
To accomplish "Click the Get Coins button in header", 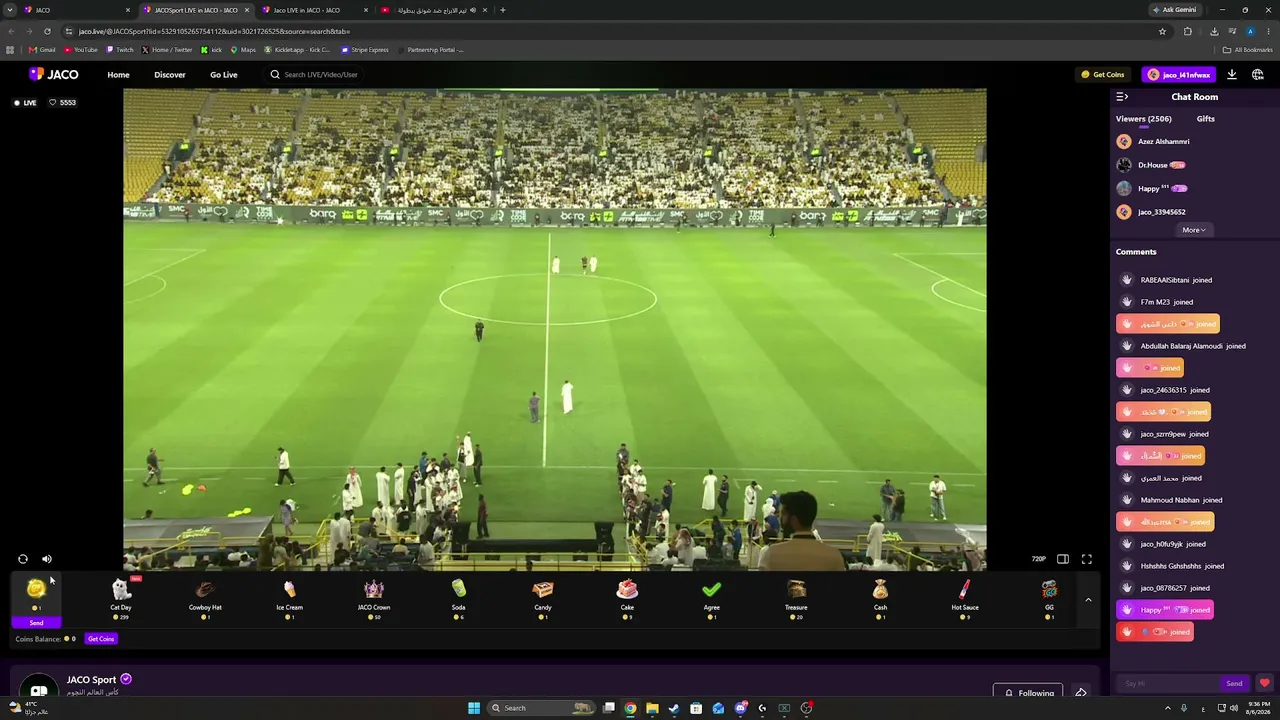I will tap(1103, 75).
